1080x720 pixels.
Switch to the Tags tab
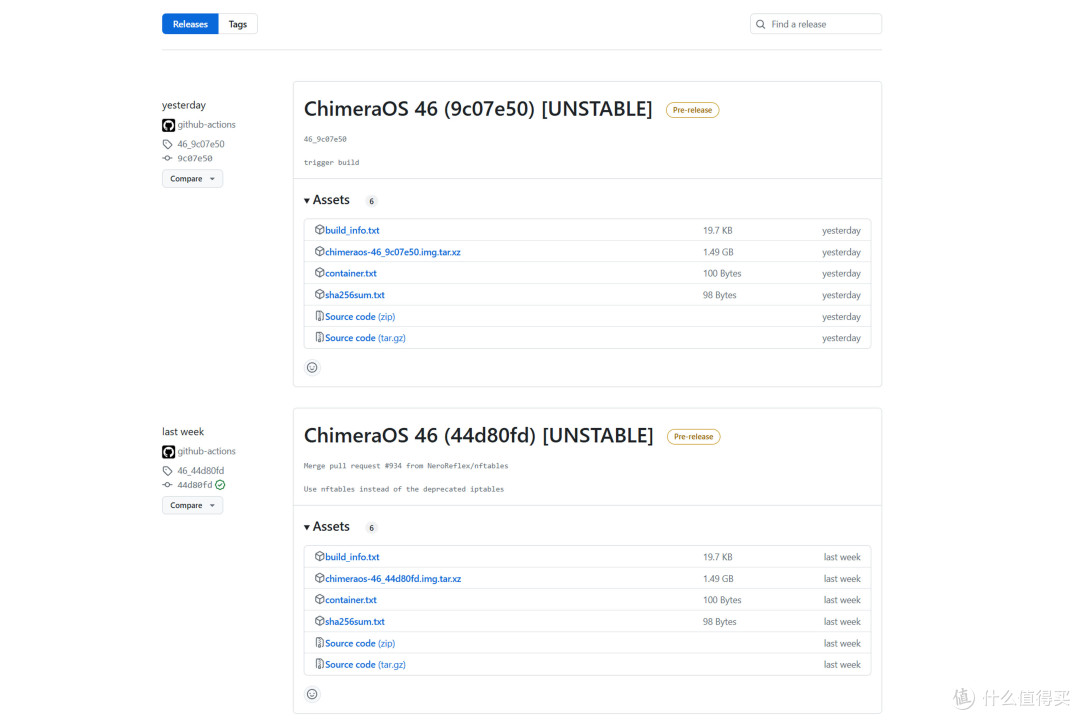[237, 23]
